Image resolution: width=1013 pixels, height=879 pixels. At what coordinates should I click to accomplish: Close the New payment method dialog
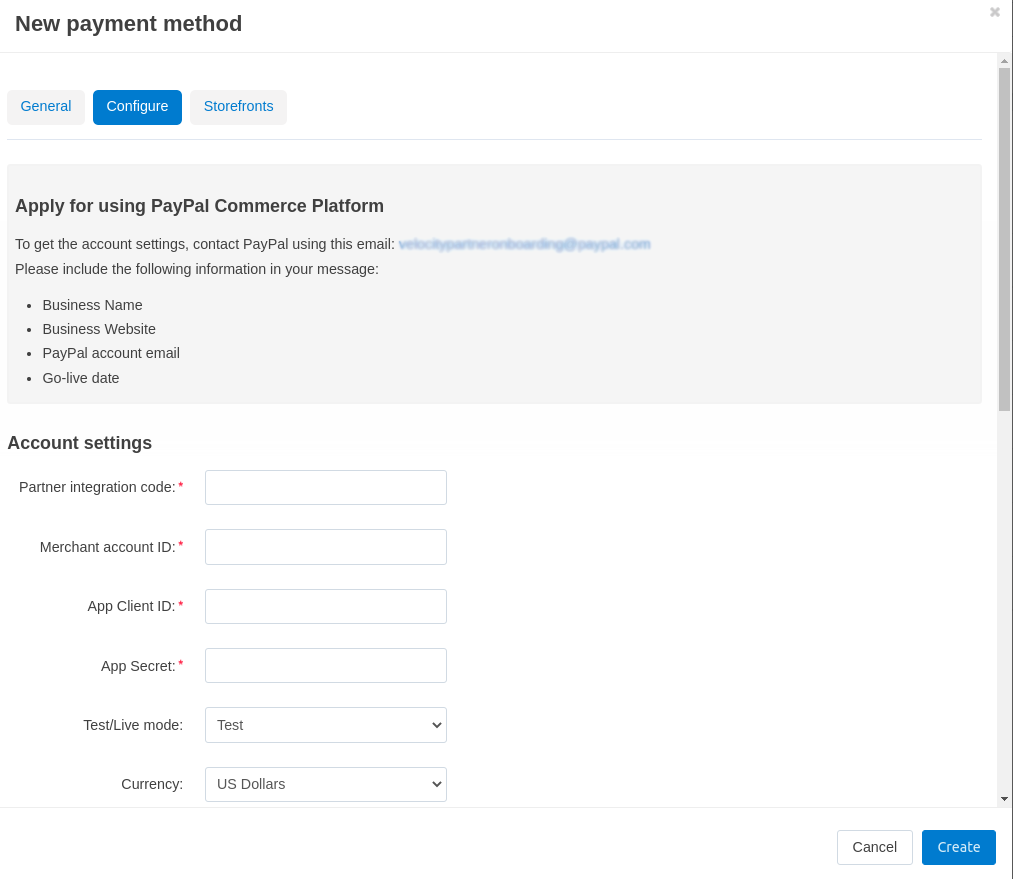(x=994, y=12)
